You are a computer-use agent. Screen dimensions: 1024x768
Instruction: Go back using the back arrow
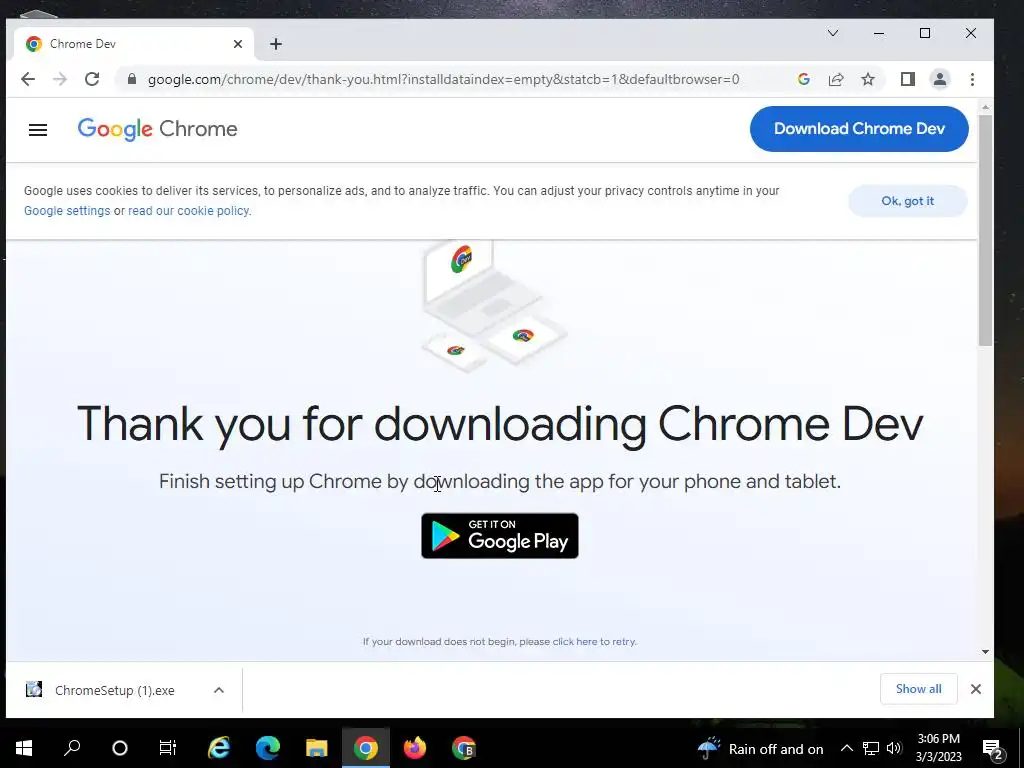pos(27,79)
